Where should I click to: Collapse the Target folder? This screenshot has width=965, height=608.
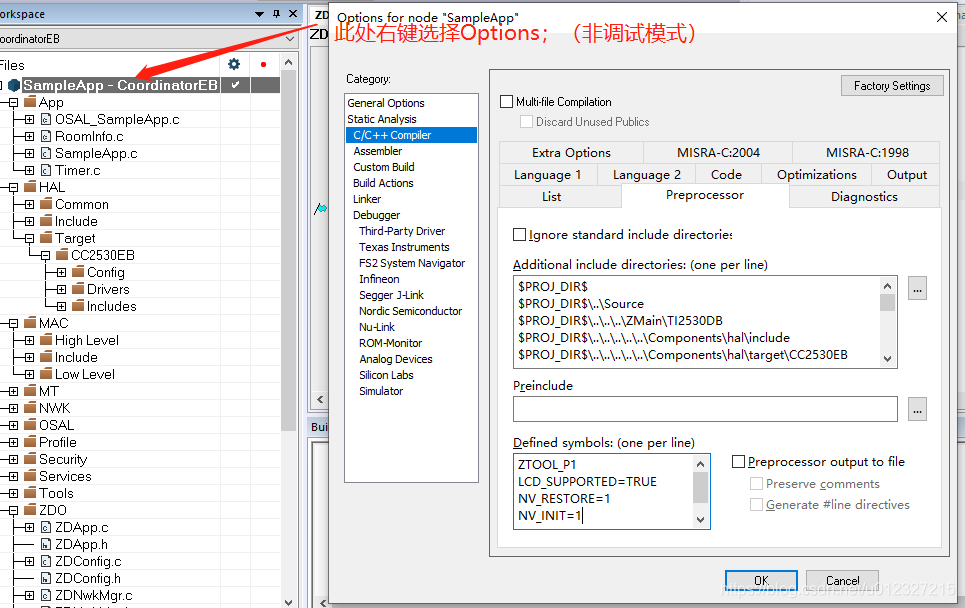pos(30,238)
